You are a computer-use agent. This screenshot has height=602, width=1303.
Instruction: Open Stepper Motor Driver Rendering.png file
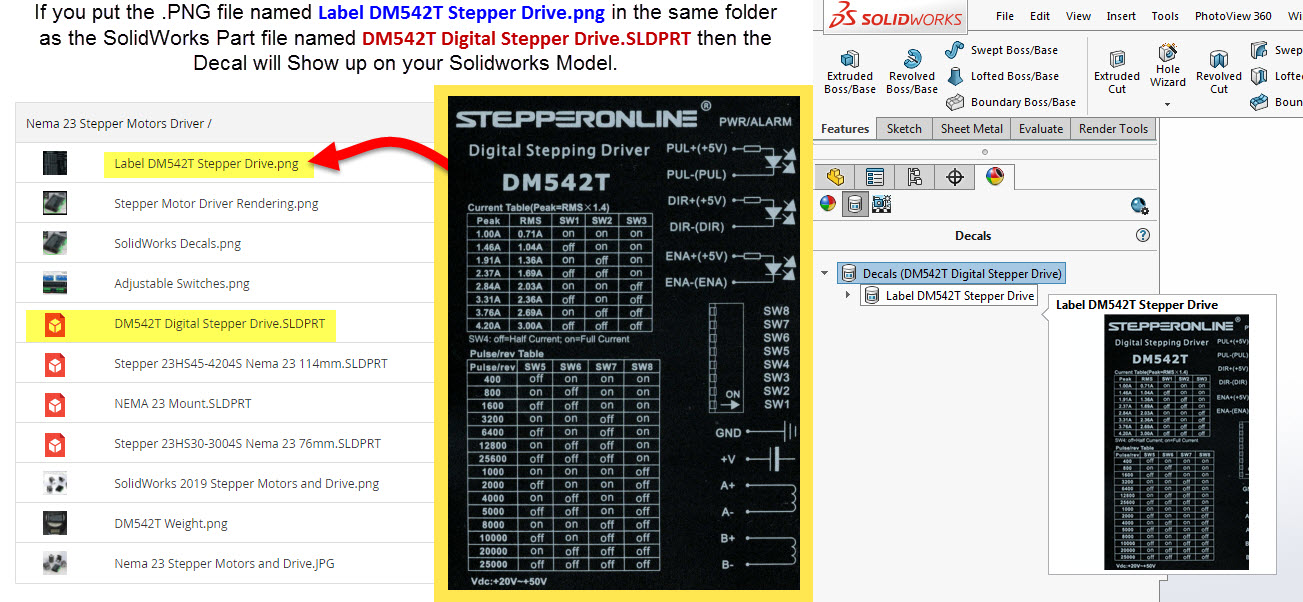point(216,204)
